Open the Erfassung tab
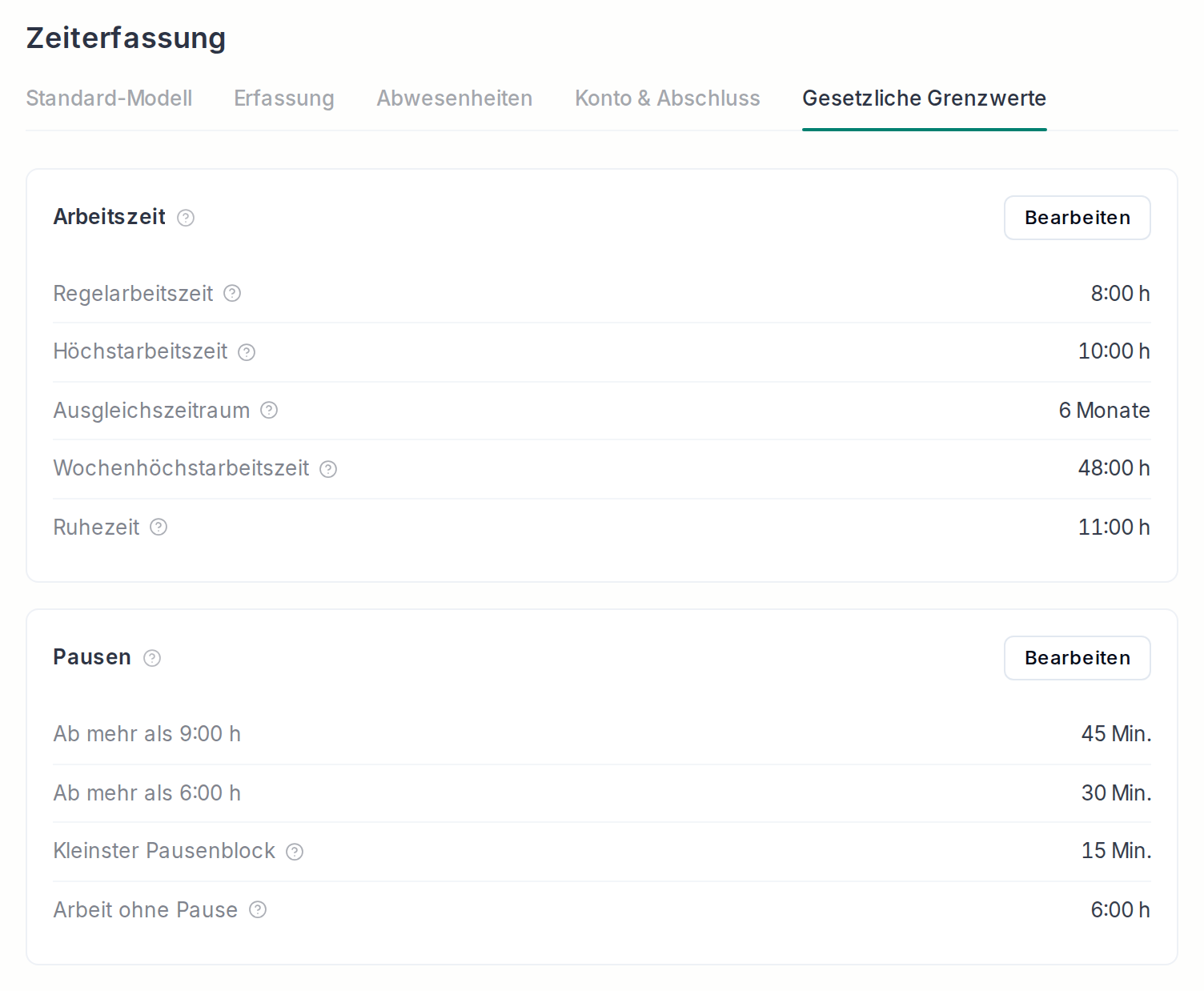The image size is (1204, 991). click(284, 98)
